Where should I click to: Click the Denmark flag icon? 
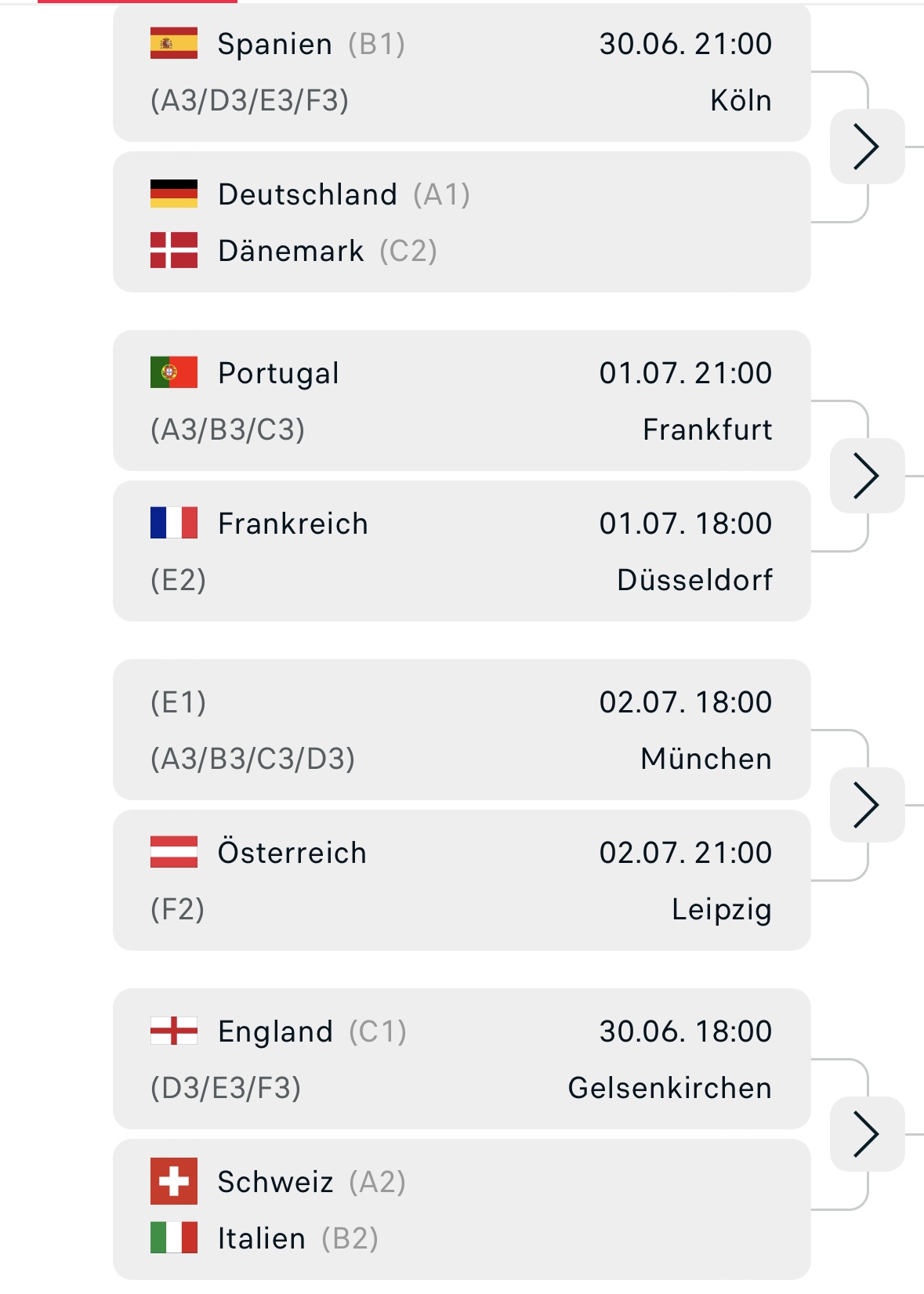[x=173, y=250]
